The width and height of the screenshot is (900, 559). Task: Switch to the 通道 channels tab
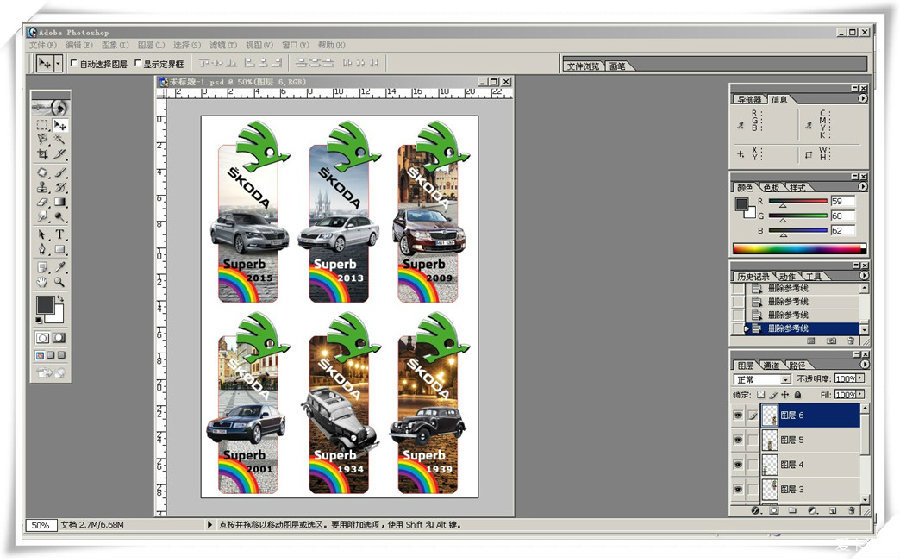770,365
